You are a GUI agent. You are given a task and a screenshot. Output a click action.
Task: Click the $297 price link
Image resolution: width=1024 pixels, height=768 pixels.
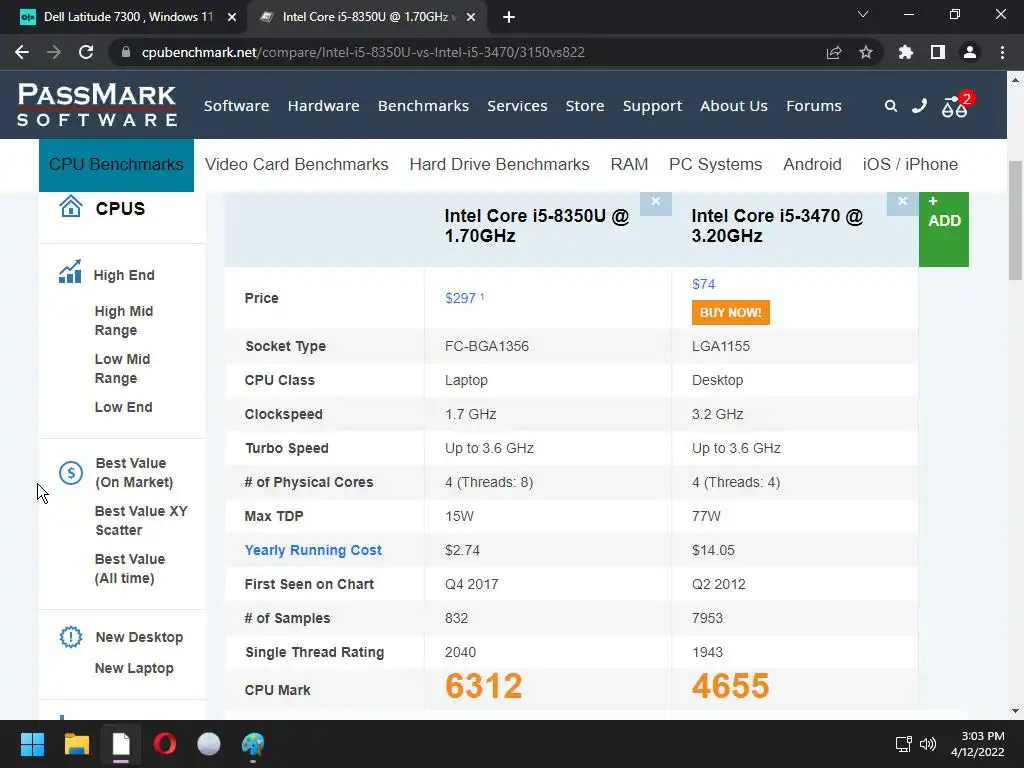460,298
